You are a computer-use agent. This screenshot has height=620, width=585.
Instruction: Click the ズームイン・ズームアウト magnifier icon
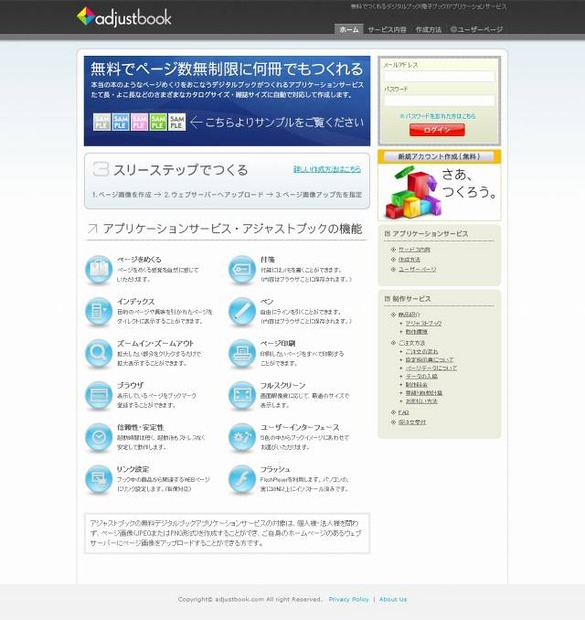(98, 353)
